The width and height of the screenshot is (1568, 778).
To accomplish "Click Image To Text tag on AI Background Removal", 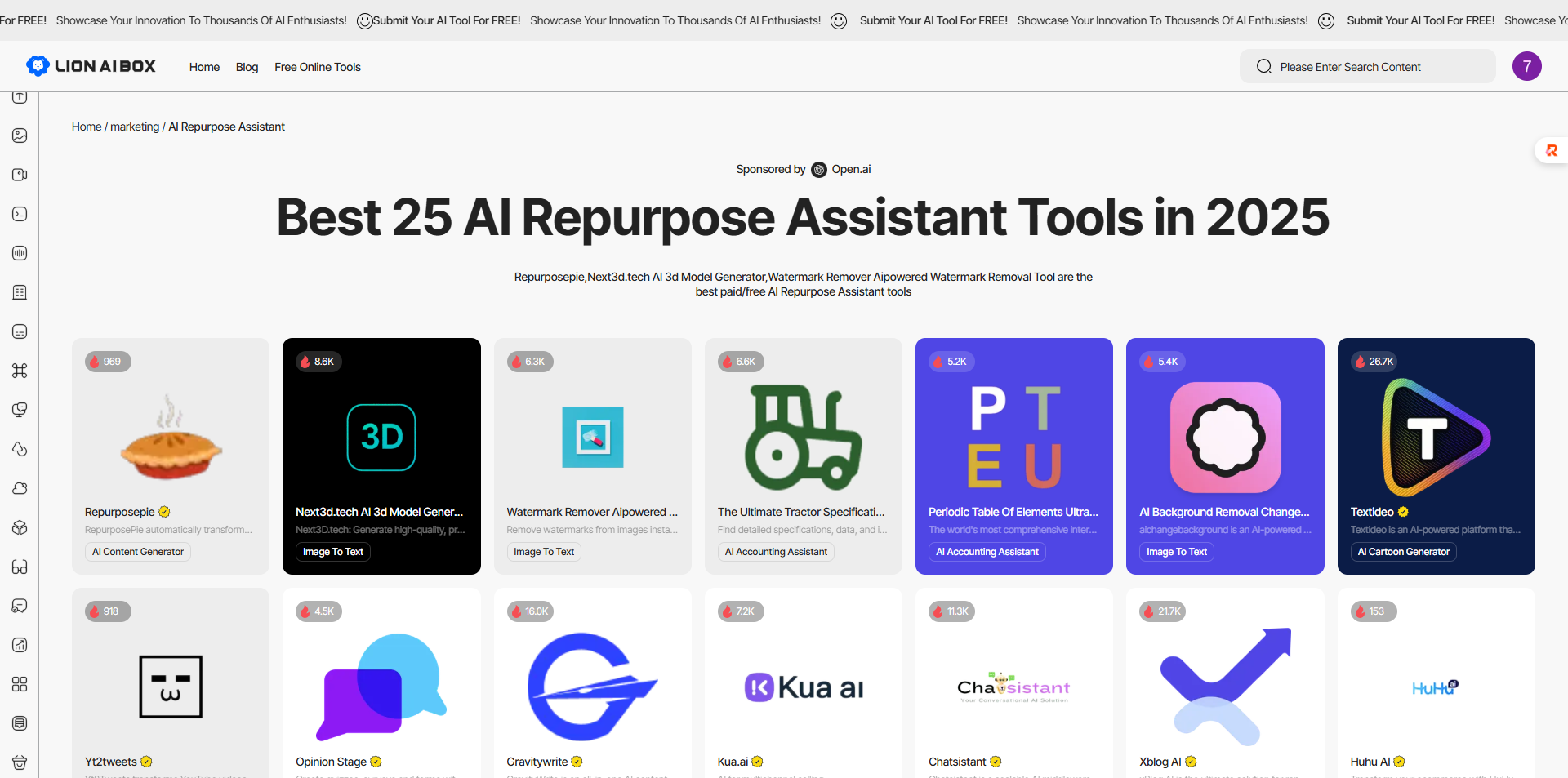I will tap(1177, 552).
